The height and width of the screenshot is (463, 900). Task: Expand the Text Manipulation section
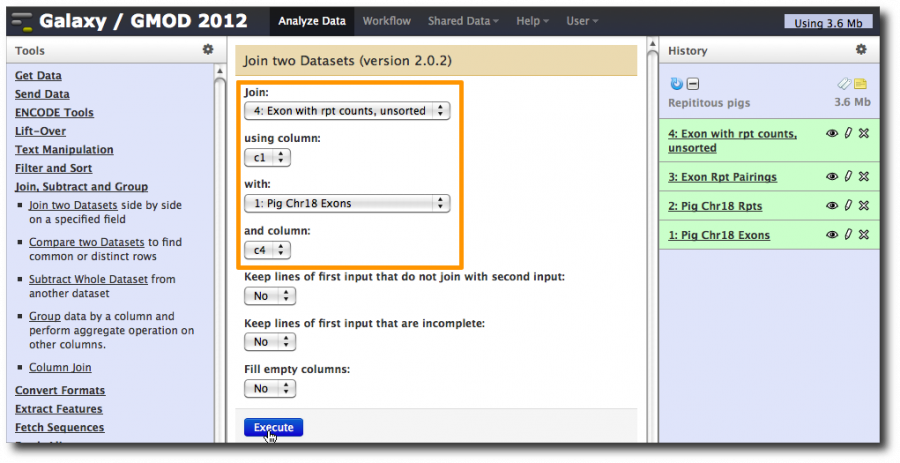(x=64, y=149)
